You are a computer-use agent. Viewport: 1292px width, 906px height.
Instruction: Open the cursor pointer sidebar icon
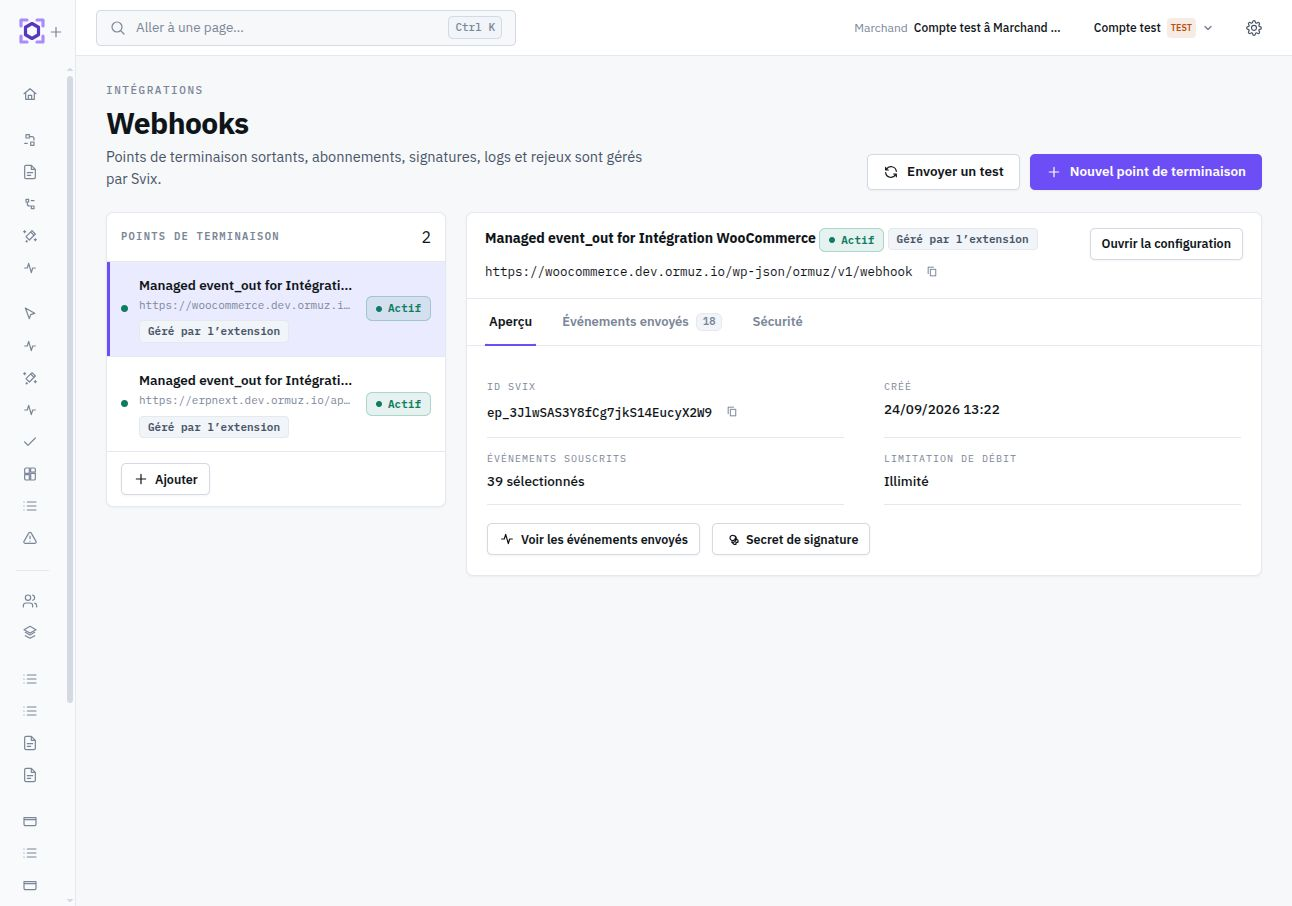click(30, 313)
